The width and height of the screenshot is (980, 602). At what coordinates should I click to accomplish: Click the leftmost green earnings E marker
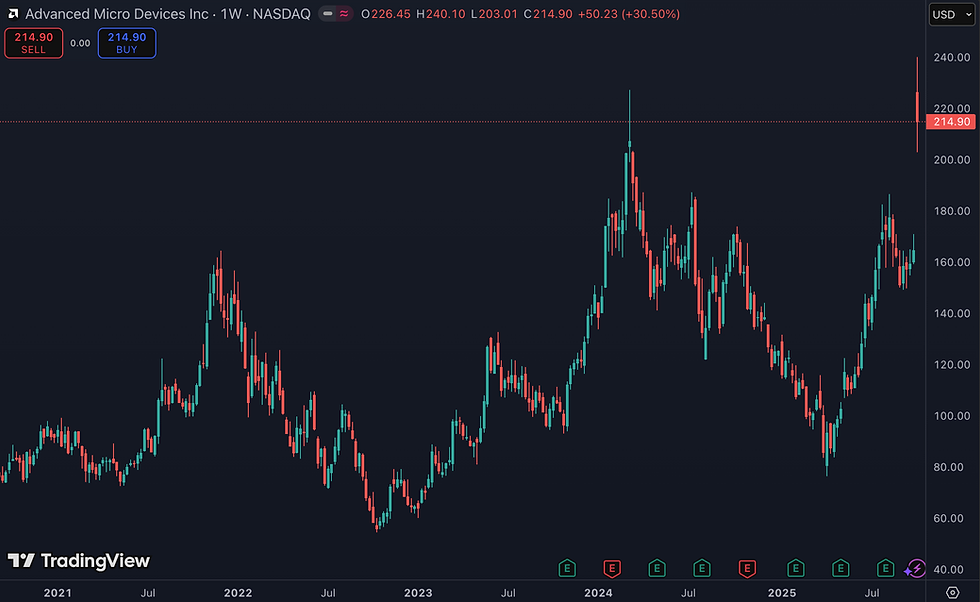tap(567, 568)
